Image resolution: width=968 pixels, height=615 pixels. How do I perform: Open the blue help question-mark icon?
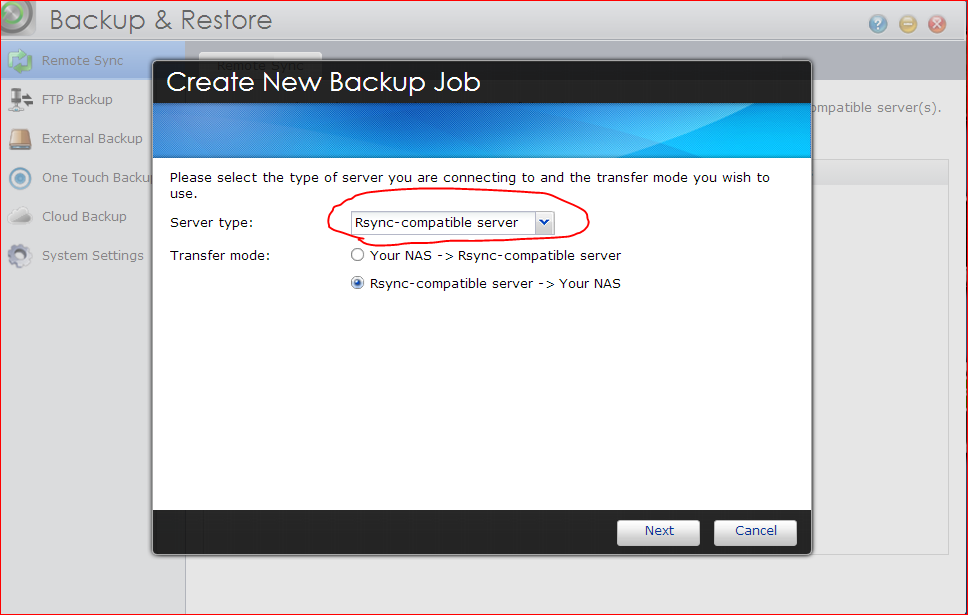(x=878, y=24)
